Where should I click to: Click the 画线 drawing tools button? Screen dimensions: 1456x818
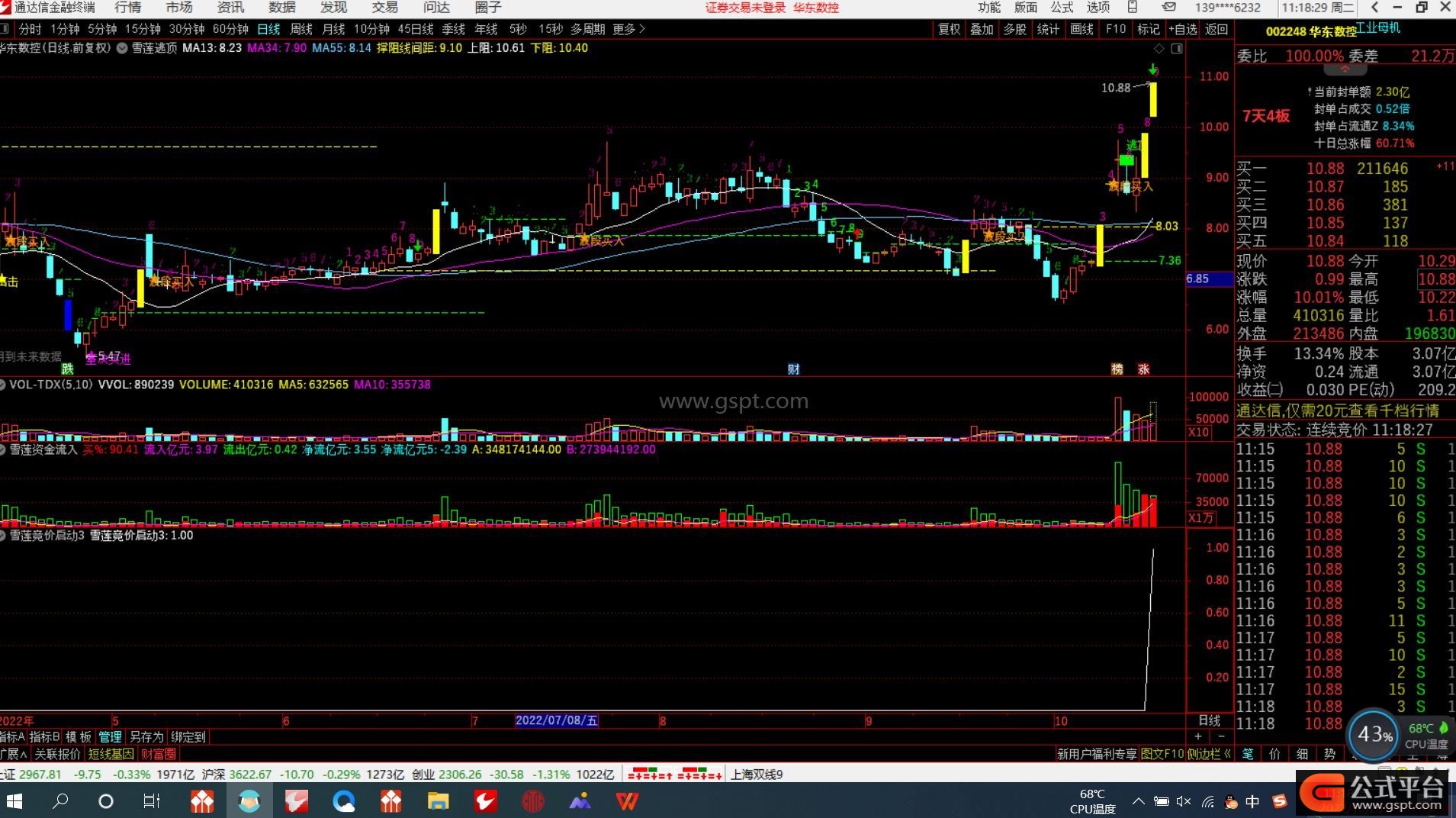[x=1082, y=29]
